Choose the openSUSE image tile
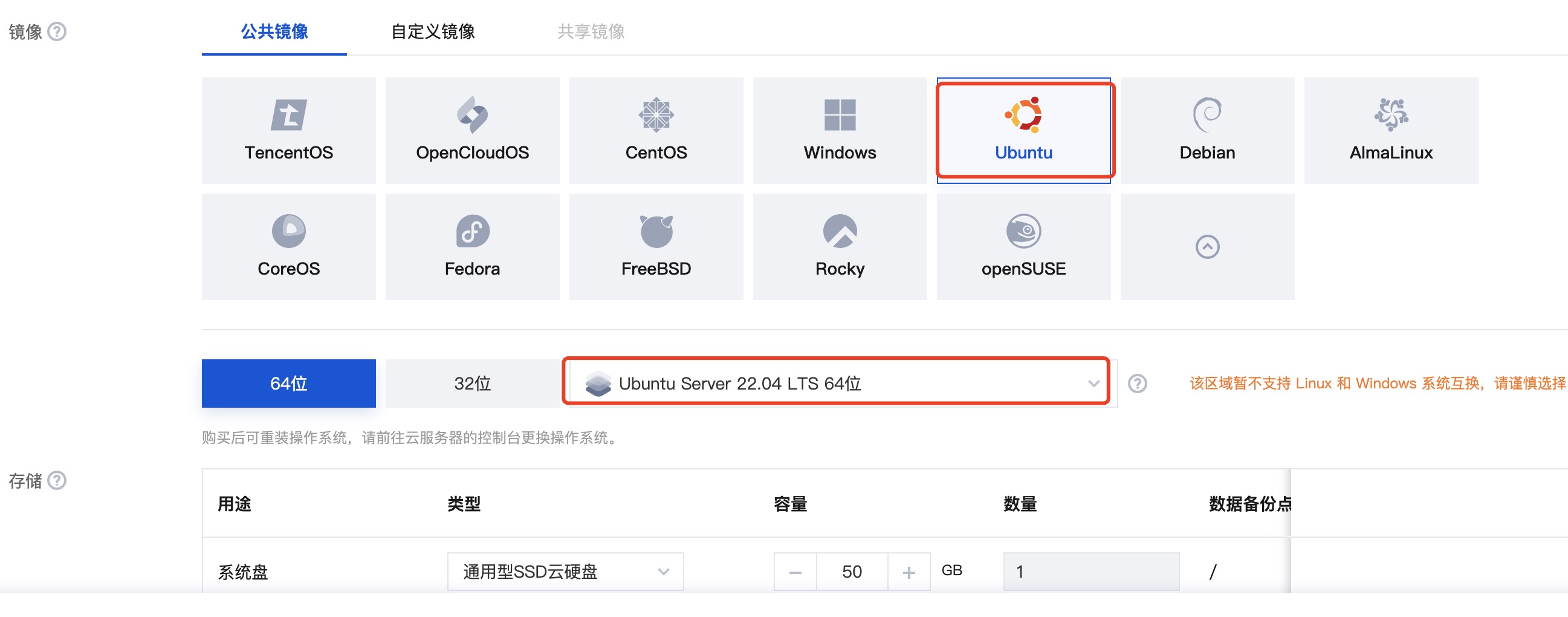The image size is (1568, 617). point(1023,247)
